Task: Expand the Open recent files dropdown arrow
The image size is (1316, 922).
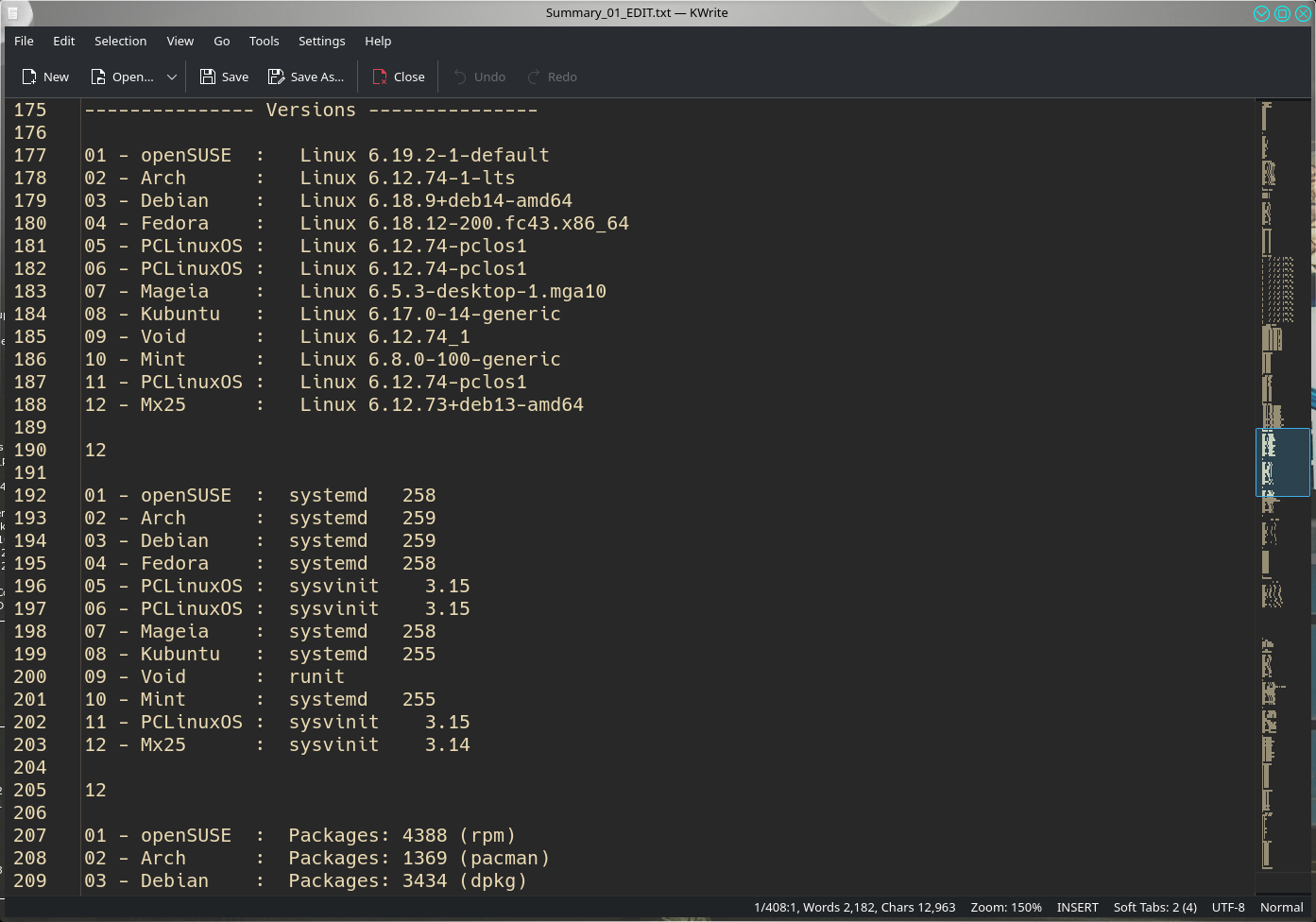Action: click(x=172, y=77)
